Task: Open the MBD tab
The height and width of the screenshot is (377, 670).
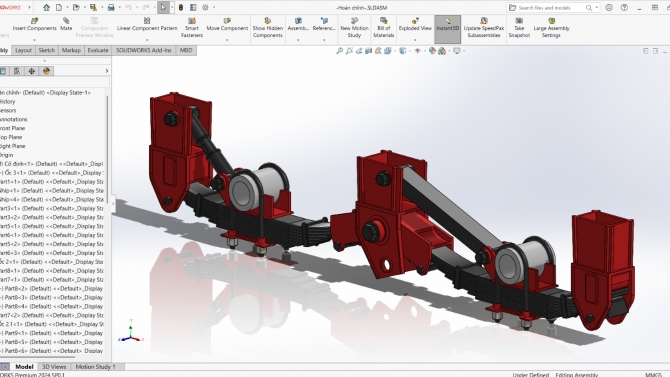Action: 186,50
